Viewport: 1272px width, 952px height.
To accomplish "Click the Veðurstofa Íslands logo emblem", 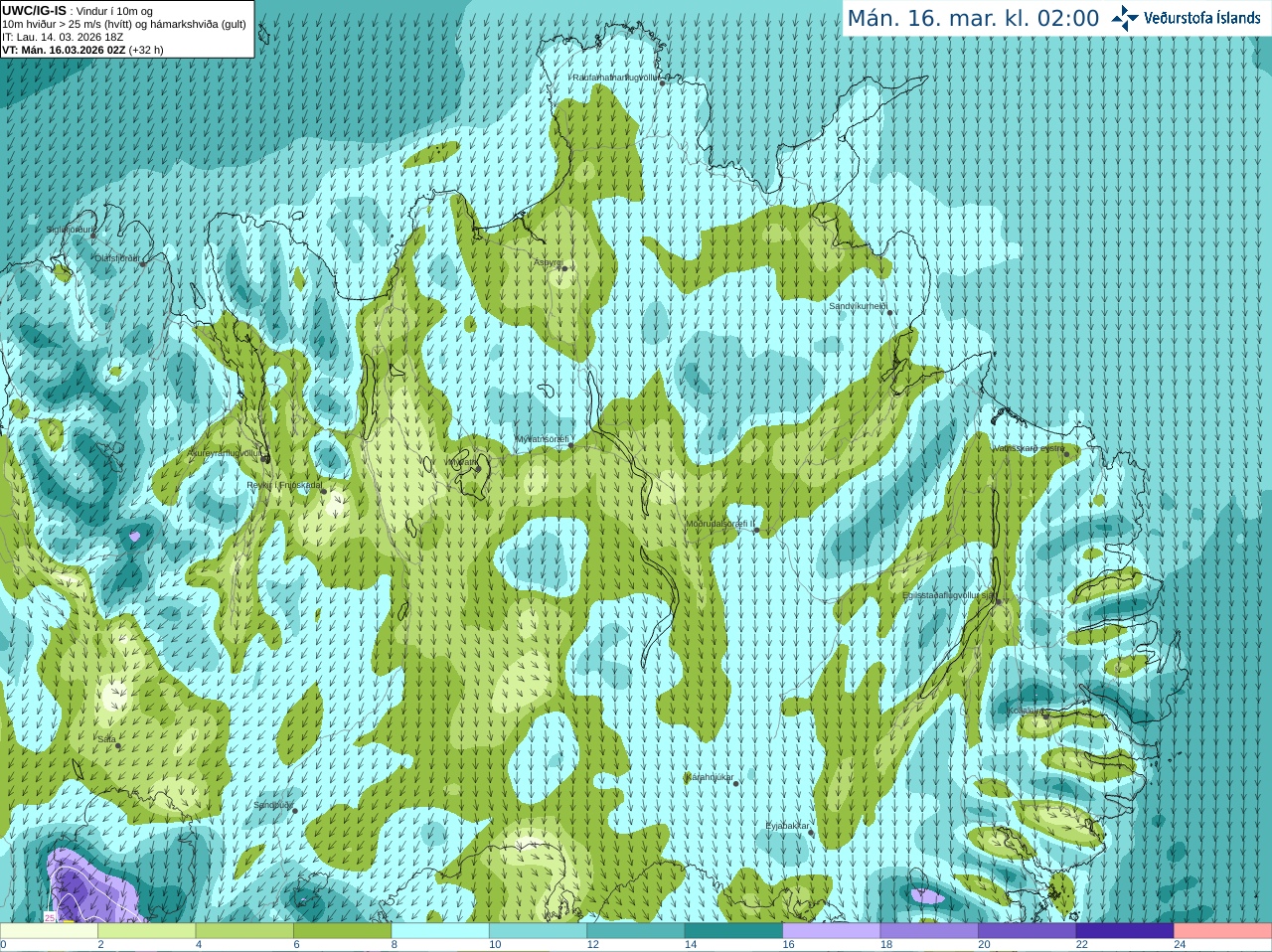I will (1125, 18).
